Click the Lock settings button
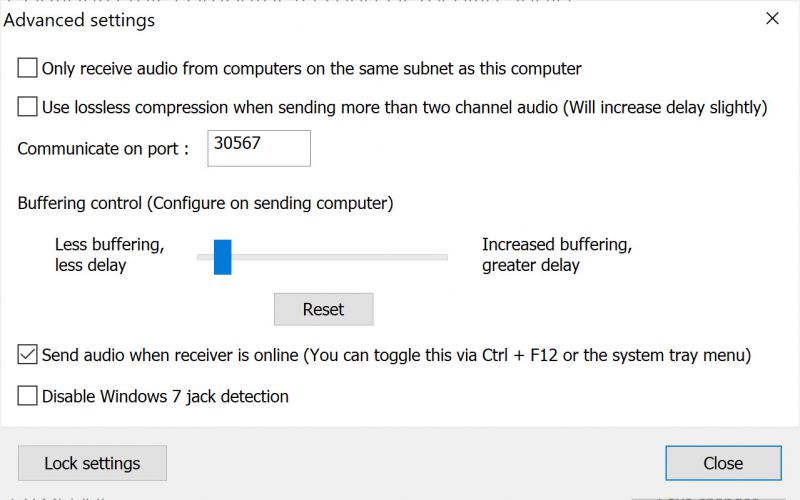The height and width of the screenshot is (500, 800). [92, 463]
